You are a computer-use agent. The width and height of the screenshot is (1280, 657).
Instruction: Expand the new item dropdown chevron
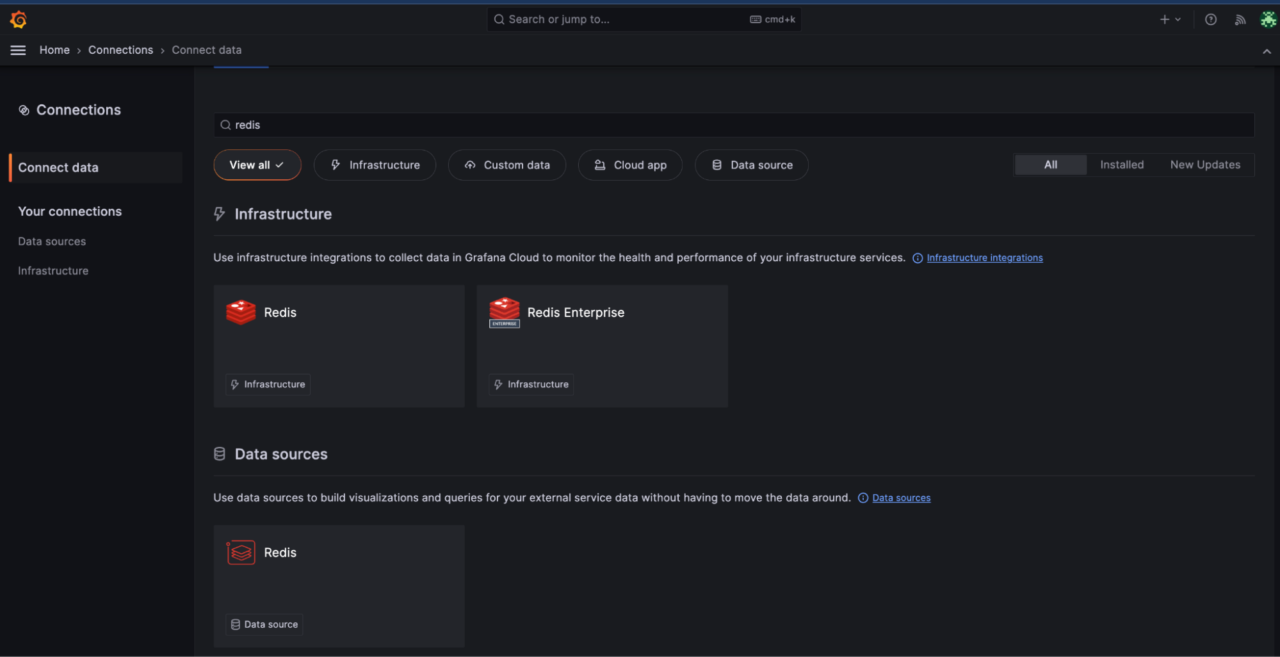(x=1176, y=19)
